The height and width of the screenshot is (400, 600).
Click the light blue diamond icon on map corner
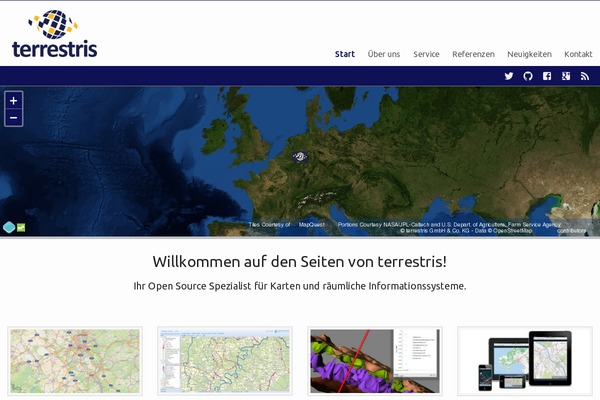(x=9, y=227)
